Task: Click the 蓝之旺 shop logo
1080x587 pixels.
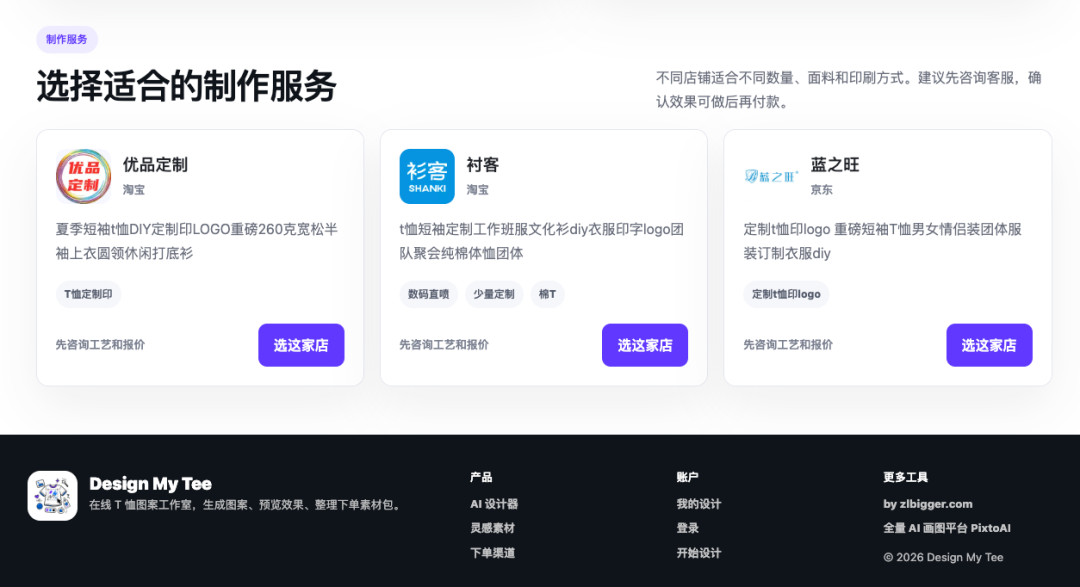Action: [771, 176]
